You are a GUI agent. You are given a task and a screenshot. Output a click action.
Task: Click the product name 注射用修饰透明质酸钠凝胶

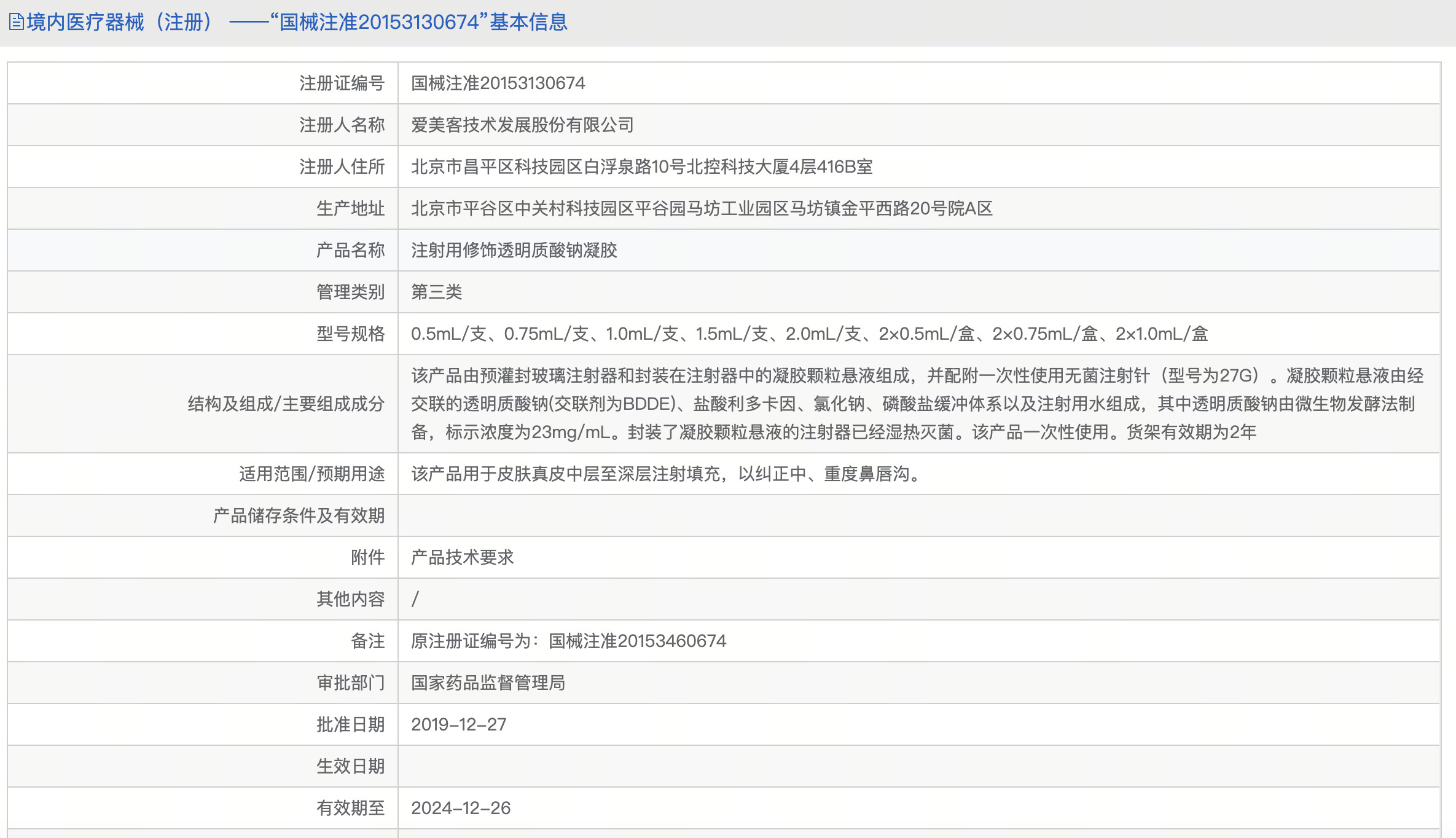514,250
